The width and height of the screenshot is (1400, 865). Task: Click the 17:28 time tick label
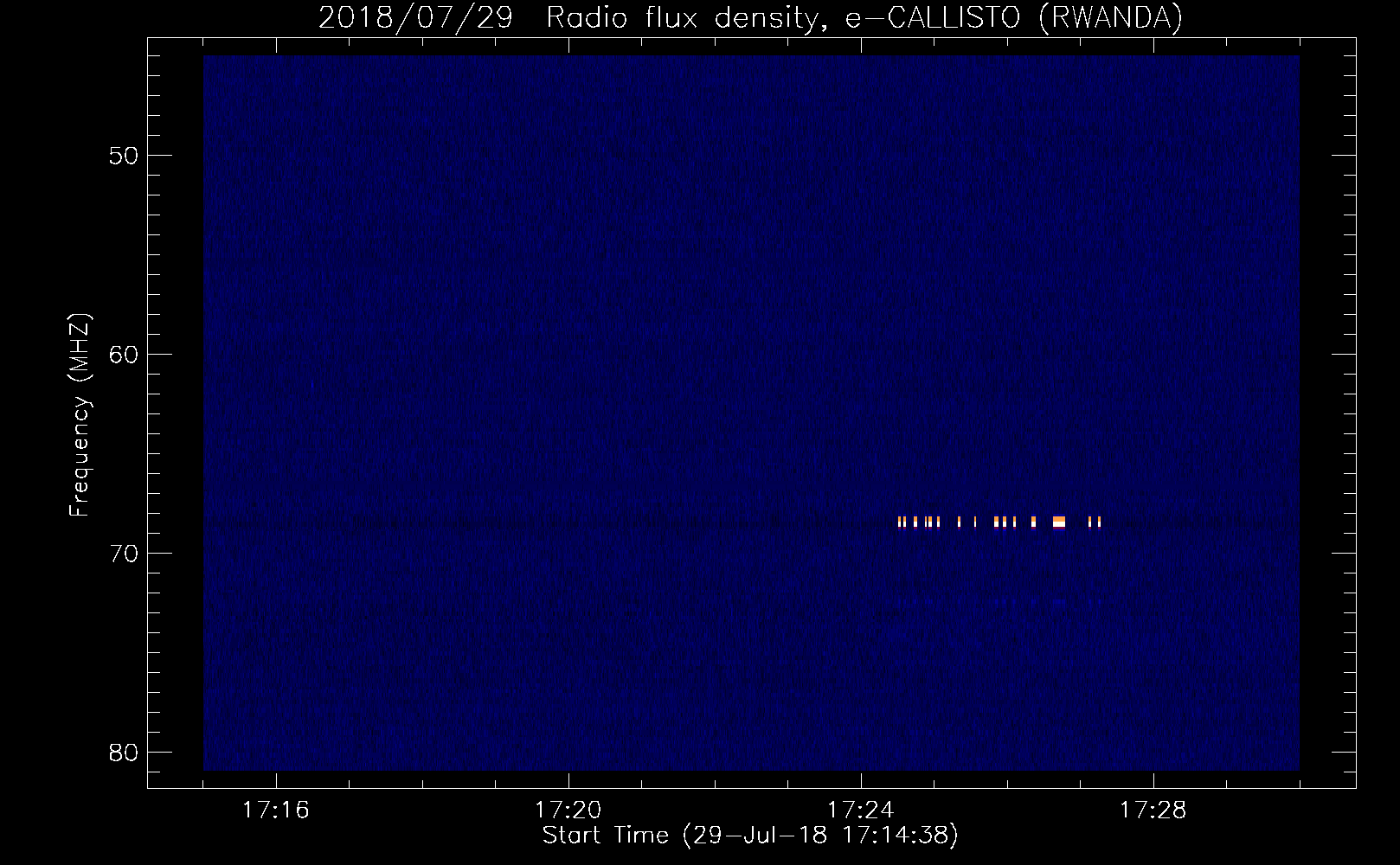[1153, 811]
